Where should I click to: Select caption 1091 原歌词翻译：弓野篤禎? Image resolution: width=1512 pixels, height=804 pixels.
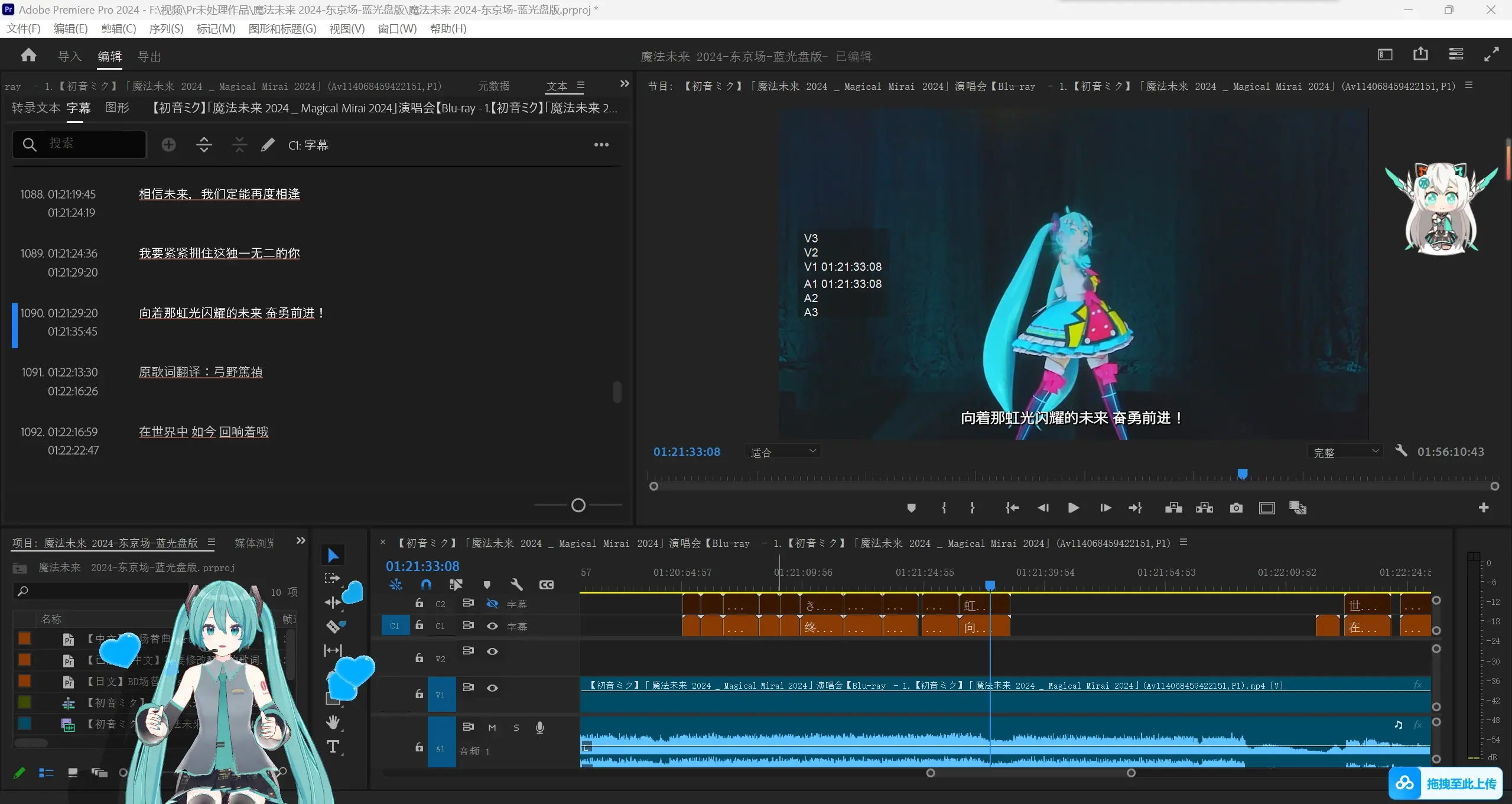(200, 372)
